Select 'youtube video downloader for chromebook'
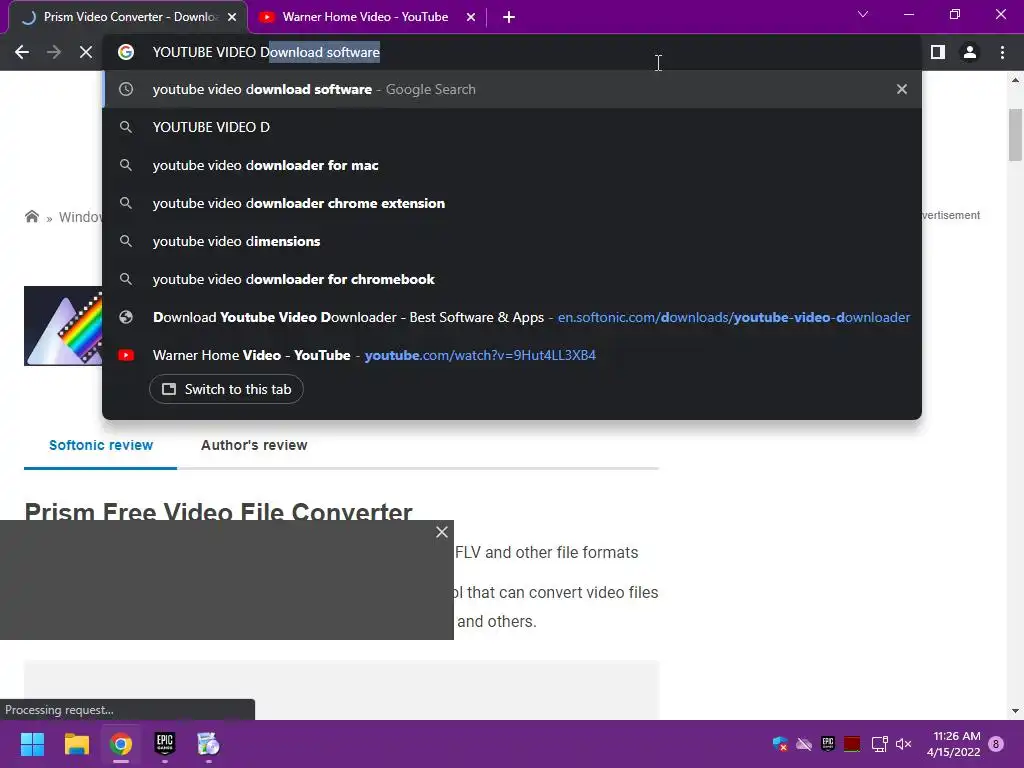Image resolution: width=1024 pixels, height=768 pixels. pyautogui.click(x=511, y=279)
